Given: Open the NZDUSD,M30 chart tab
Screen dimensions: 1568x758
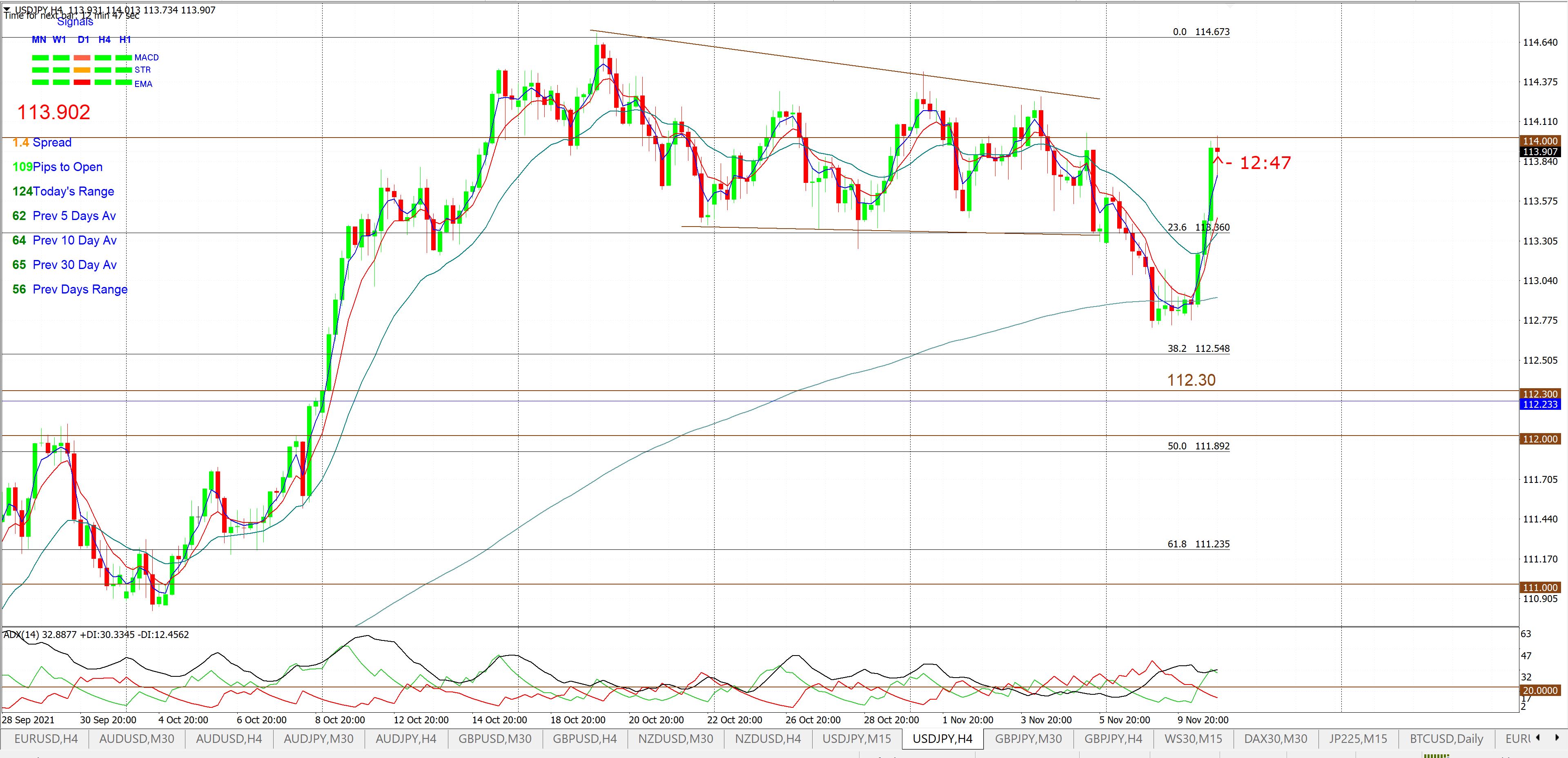Looking at the screenshot, I should (x=676, y=738).
